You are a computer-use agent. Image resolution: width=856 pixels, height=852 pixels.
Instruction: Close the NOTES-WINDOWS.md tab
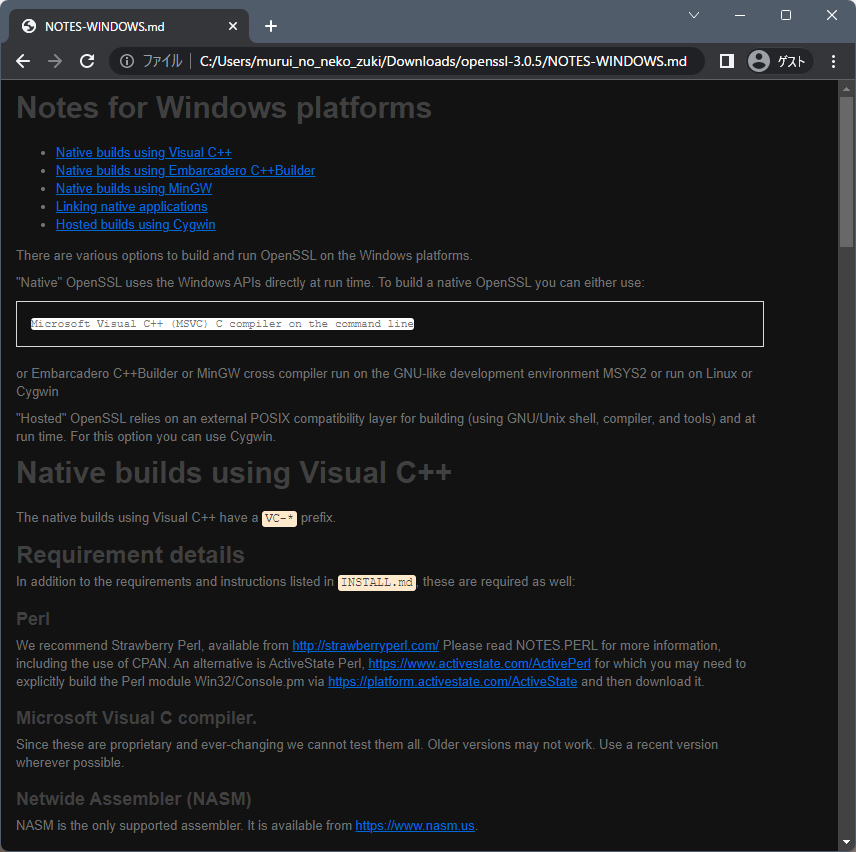point(233,26)
